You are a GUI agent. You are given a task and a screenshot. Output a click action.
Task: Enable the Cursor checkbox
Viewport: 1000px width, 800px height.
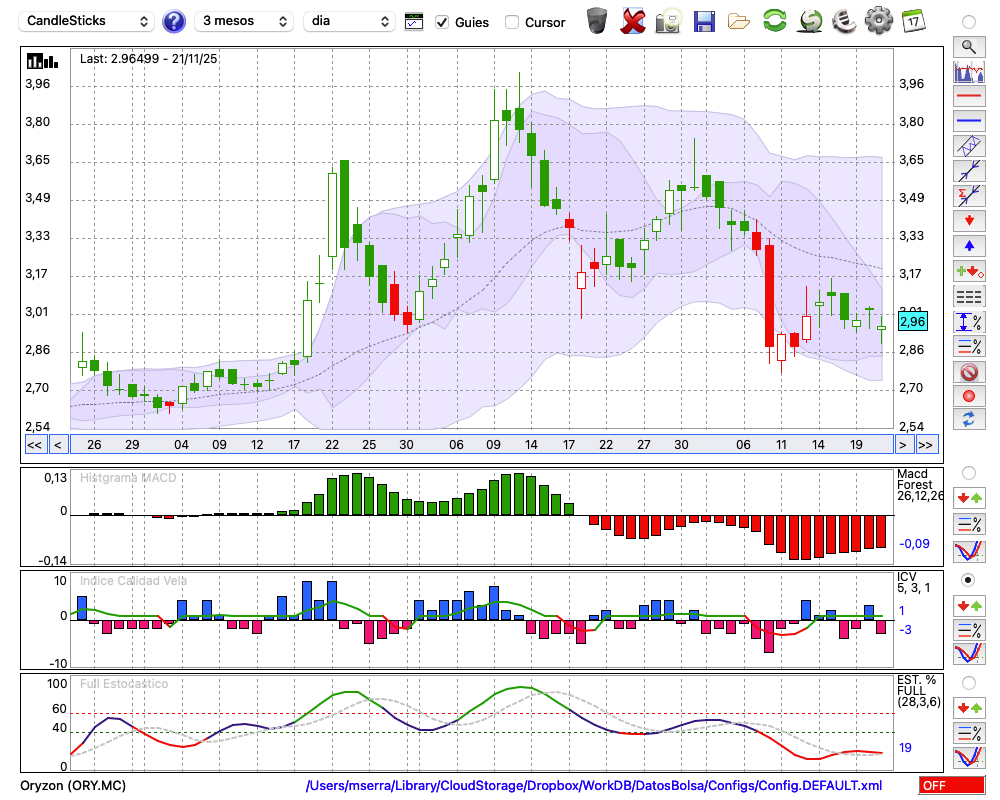pos(512,22)
